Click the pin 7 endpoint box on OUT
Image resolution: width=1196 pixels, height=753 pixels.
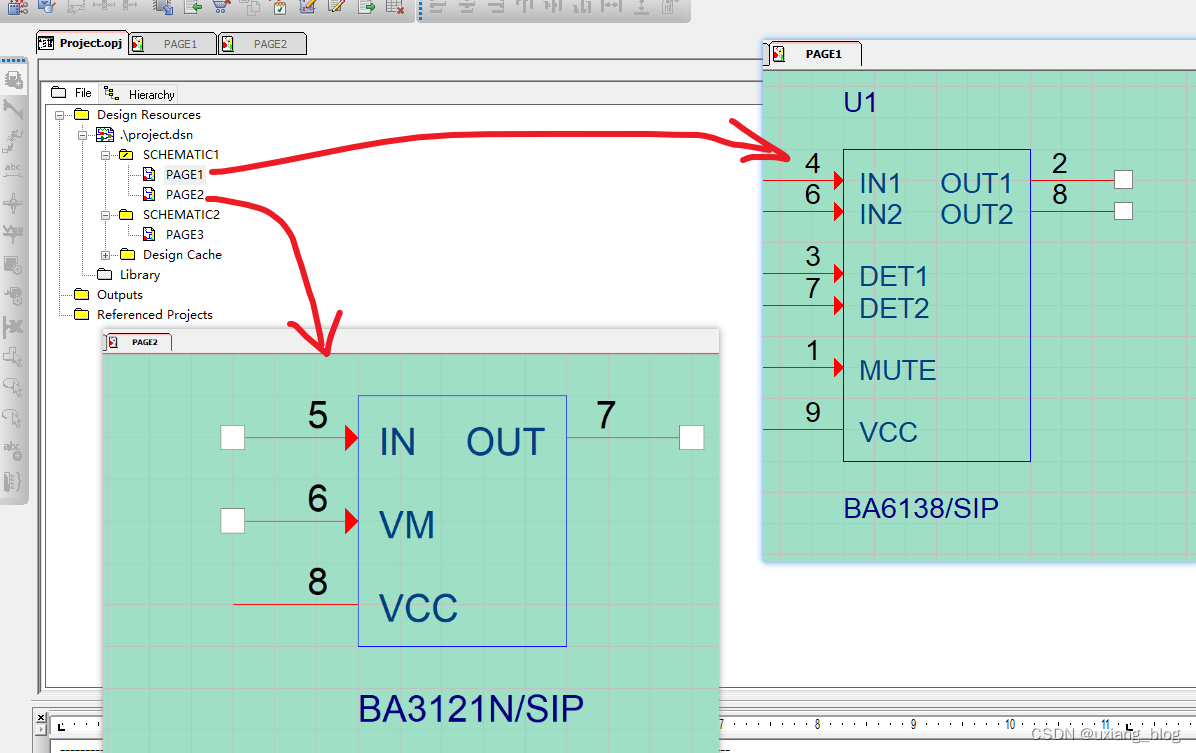point(692,438)
